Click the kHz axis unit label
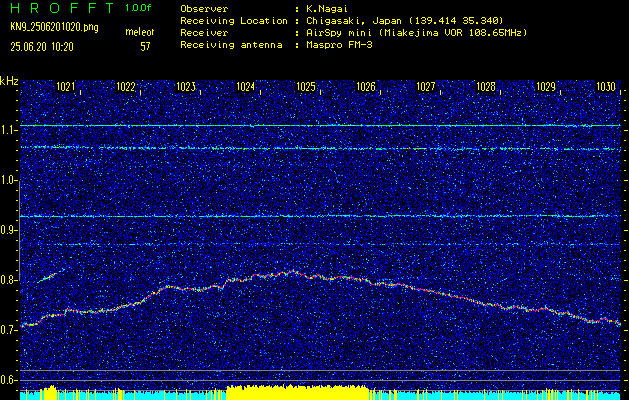The width and height of the screenshot is (629, 400). [x=9, y=81]
